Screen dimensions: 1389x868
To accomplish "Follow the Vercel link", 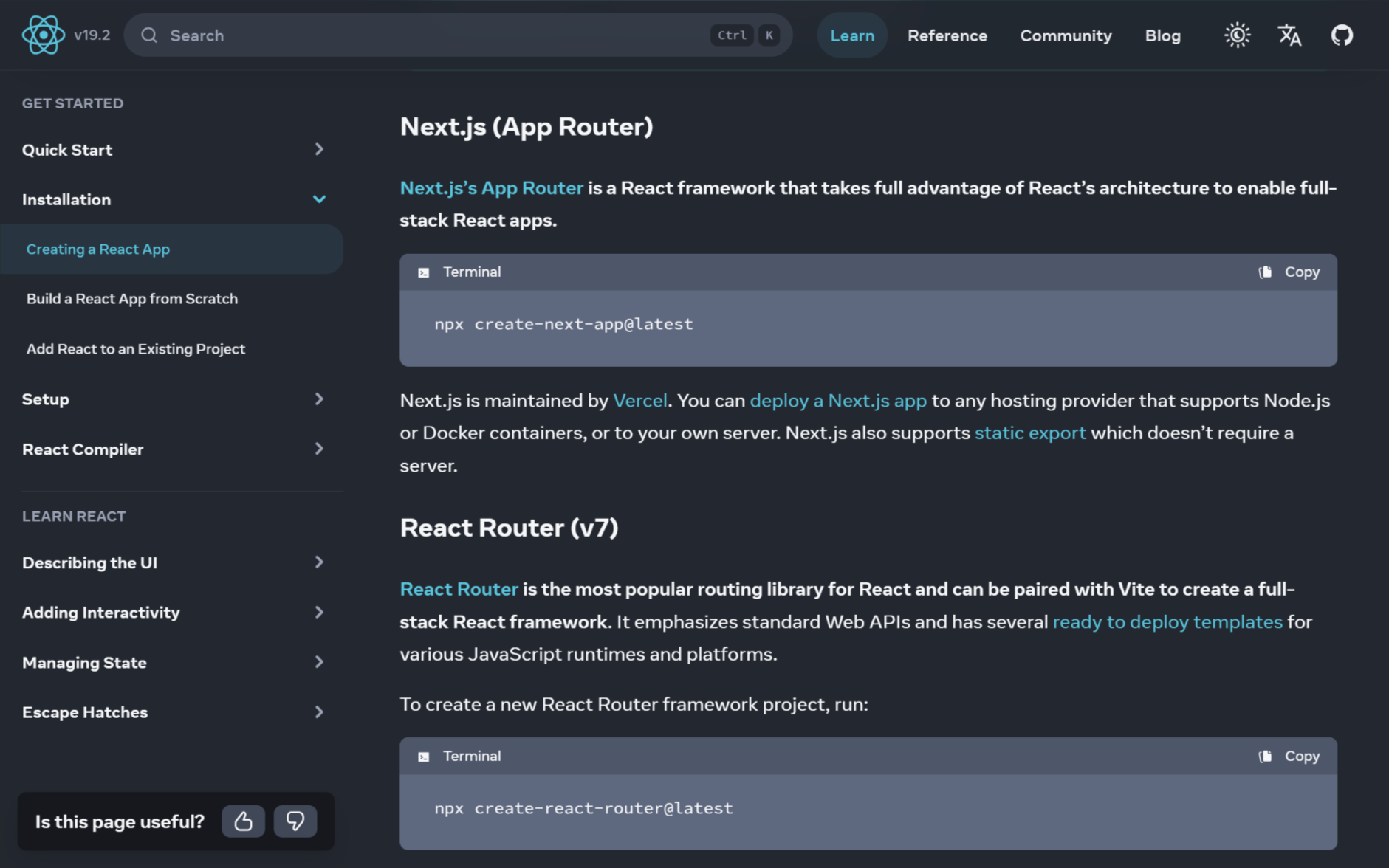I will click(639, 400).
